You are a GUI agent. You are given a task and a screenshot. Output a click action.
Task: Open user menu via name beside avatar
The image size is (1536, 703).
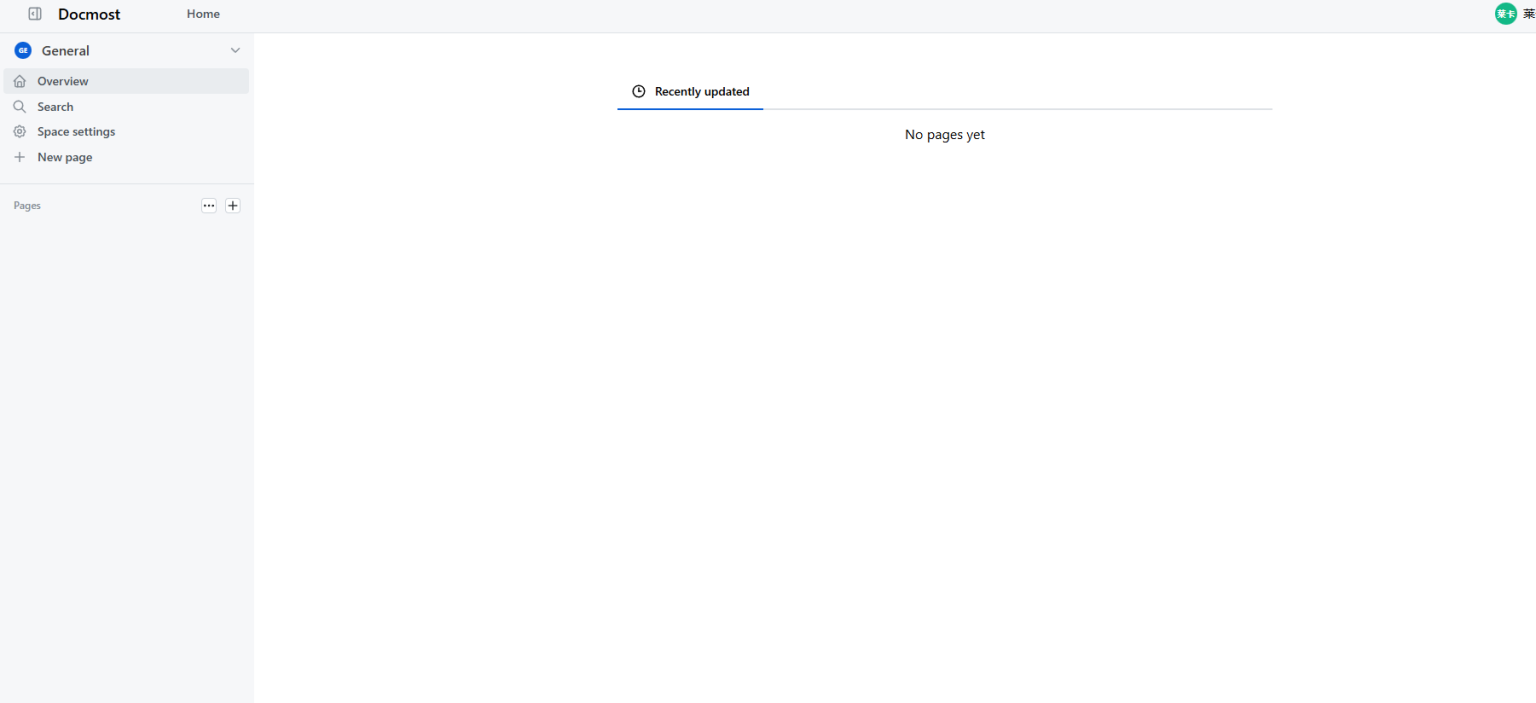[1528, 14]
